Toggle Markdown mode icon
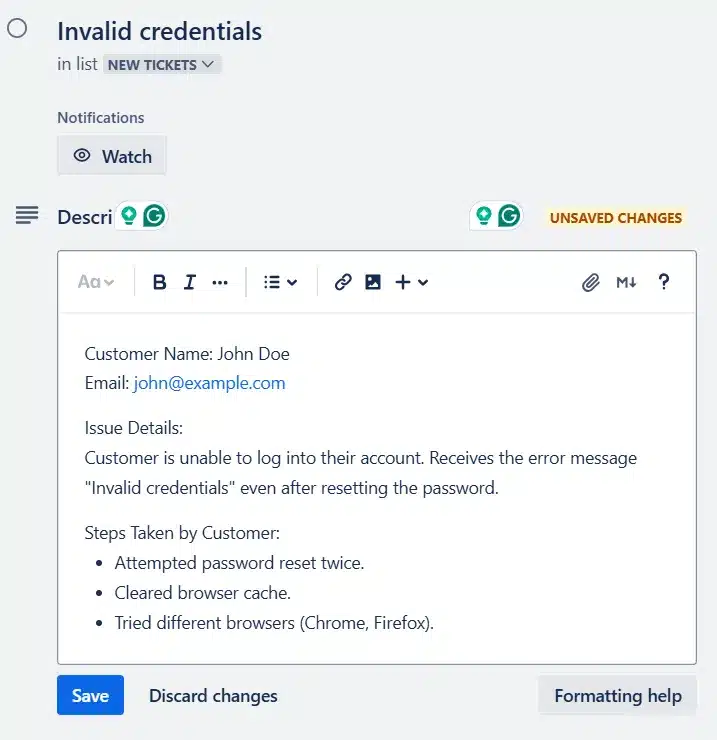Image resolution: width=717 pixels, height=740 pixels. 626,282
